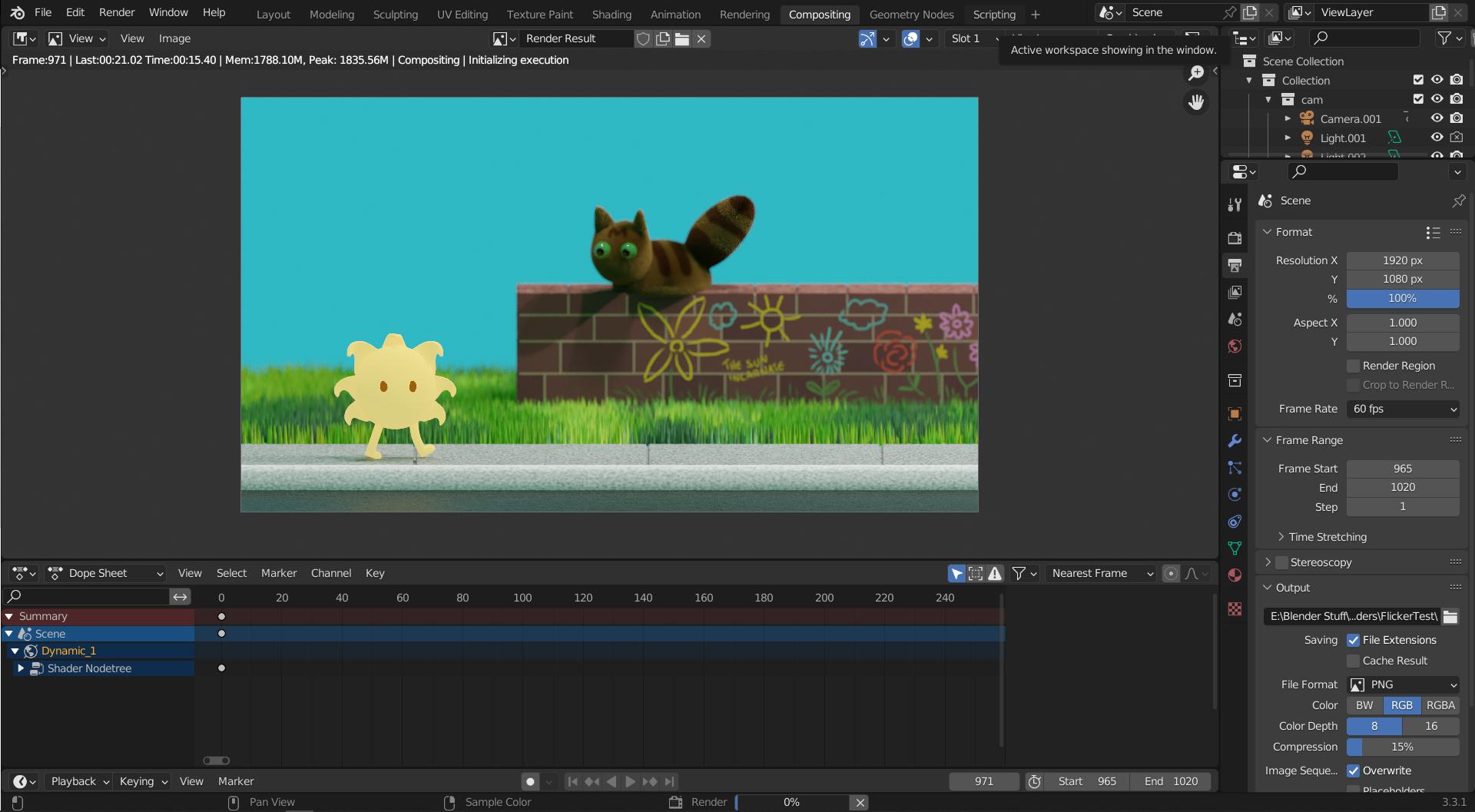
Task: Adjust the Compression slider
Action: [x=1403, y=747]
